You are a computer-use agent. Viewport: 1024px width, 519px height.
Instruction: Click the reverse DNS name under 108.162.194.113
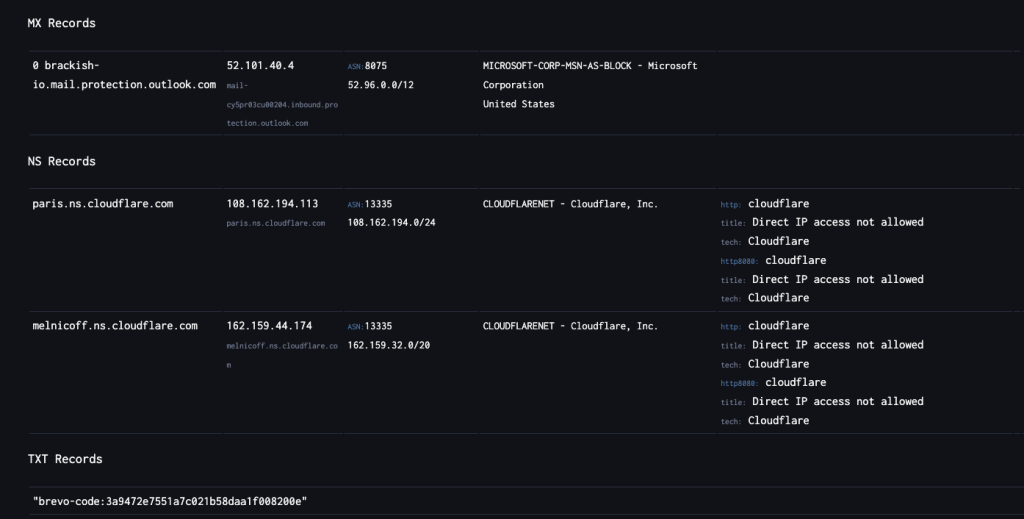pos(275,223)
